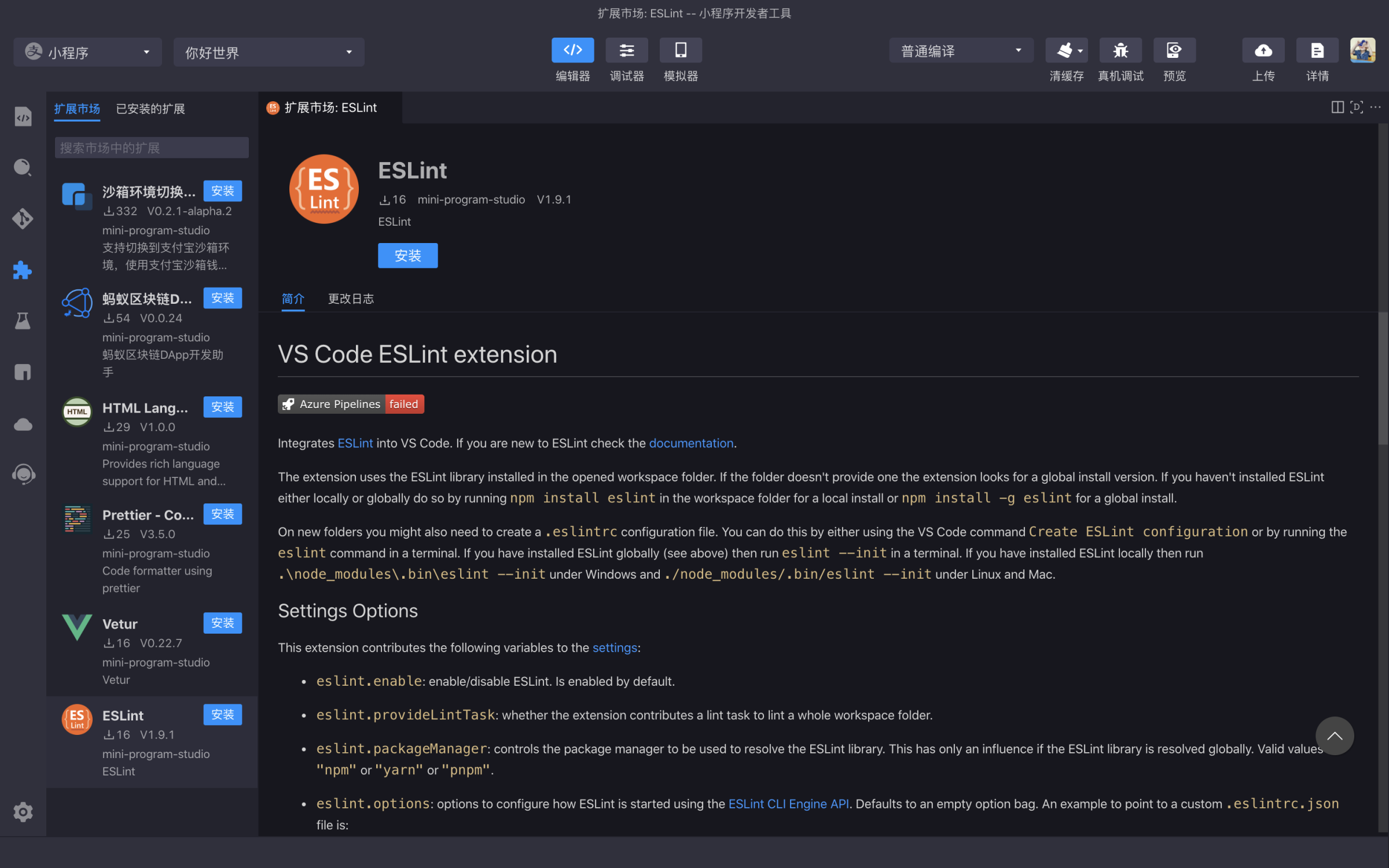The image size is (1389, 868).
Task: Install ESLint from the sidebar list
Action: tap(223, 715)
